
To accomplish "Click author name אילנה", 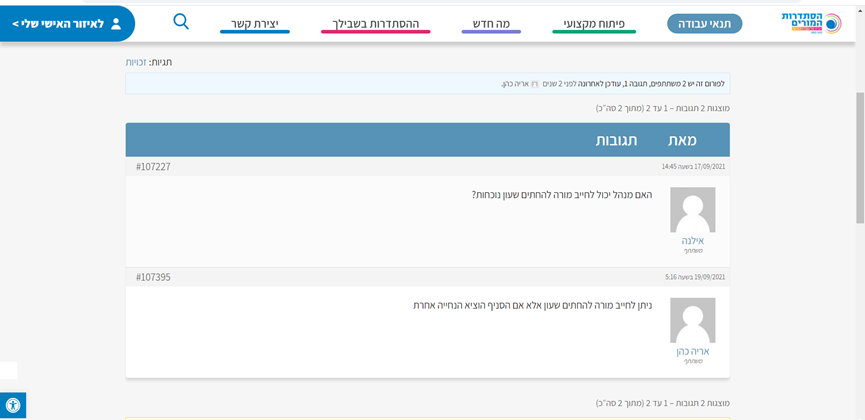I will (x=692, y=241).
